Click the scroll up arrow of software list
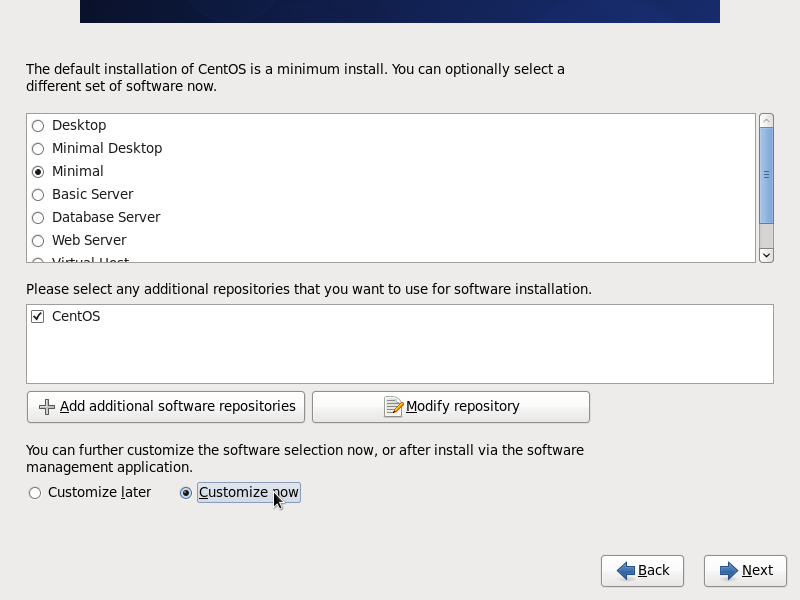The width and height of the screenshot is (800, 600). click(766, 121)
